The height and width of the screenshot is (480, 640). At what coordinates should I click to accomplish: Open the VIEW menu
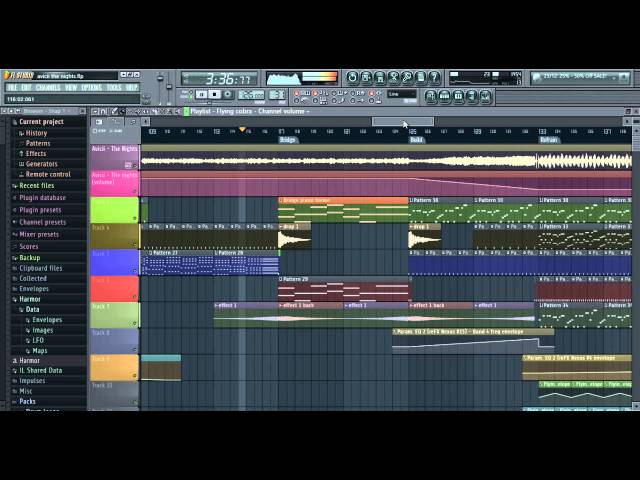pos(71,88)
